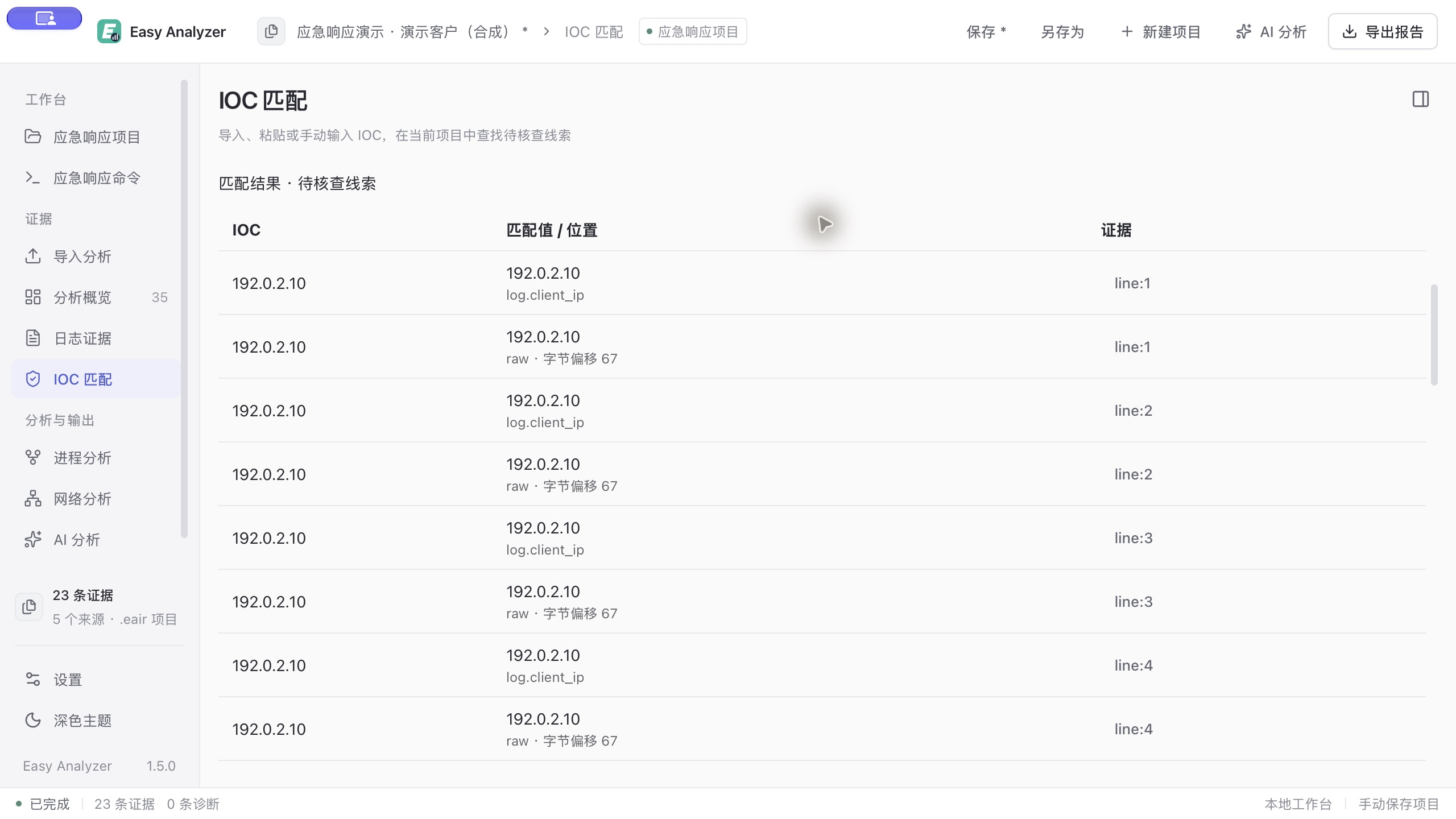
Task: Click the plus icon in 新建项目
Action: pos(1127,31)
